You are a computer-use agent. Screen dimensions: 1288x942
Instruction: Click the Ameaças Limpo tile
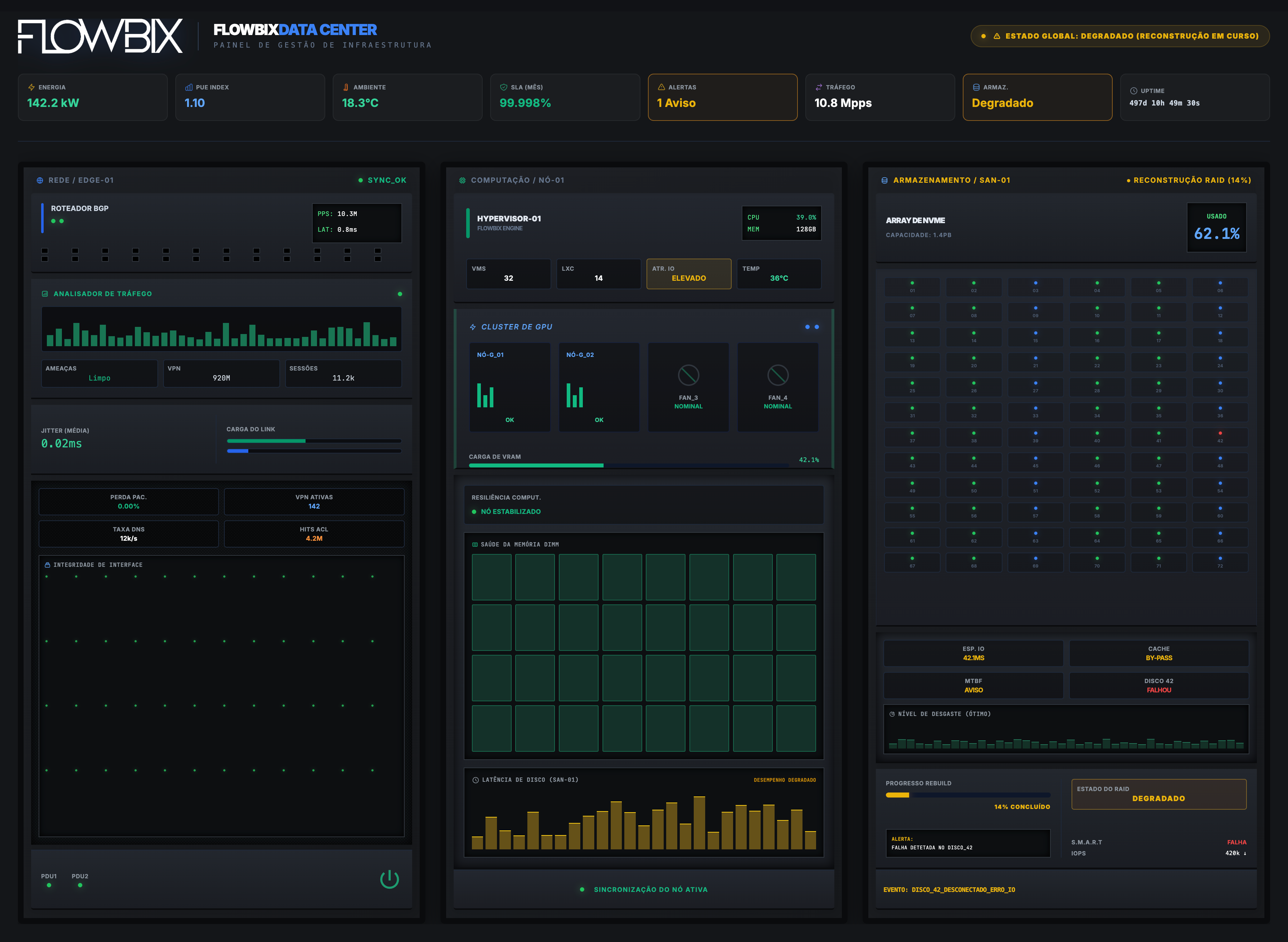tap(99, 373)
